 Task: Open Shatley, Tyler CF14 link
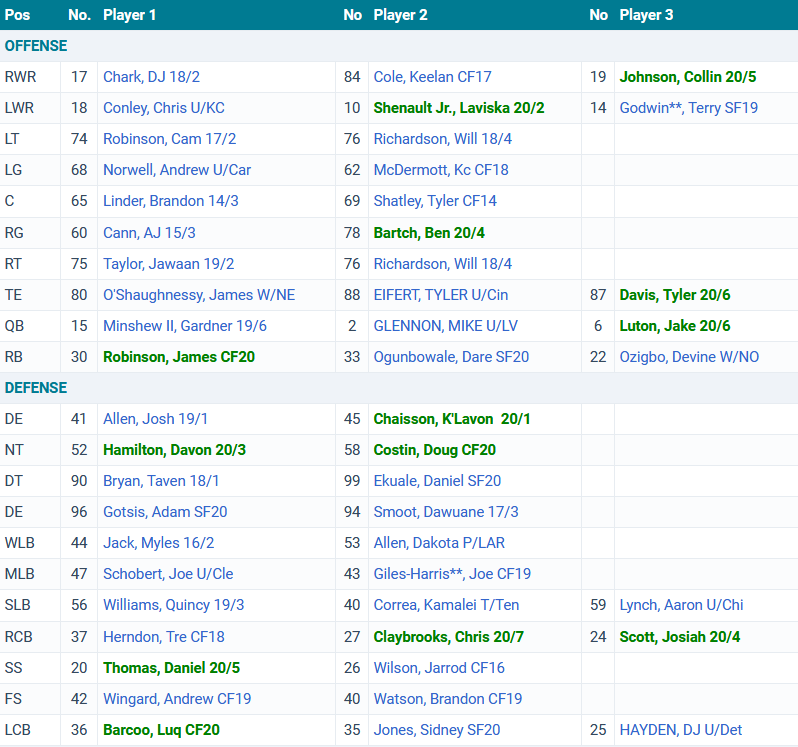435,201
